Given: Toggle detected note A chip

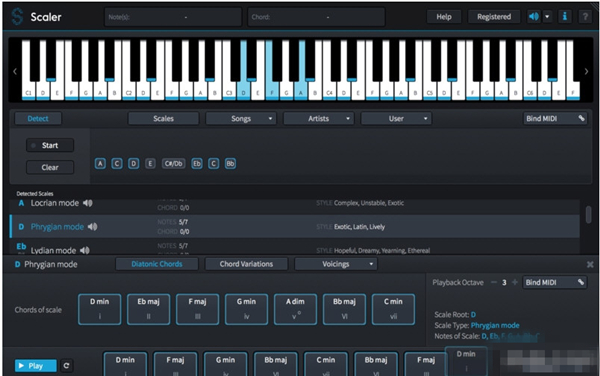Looking at the screenshot, I should pyautogui.click(x=100, y=164).
